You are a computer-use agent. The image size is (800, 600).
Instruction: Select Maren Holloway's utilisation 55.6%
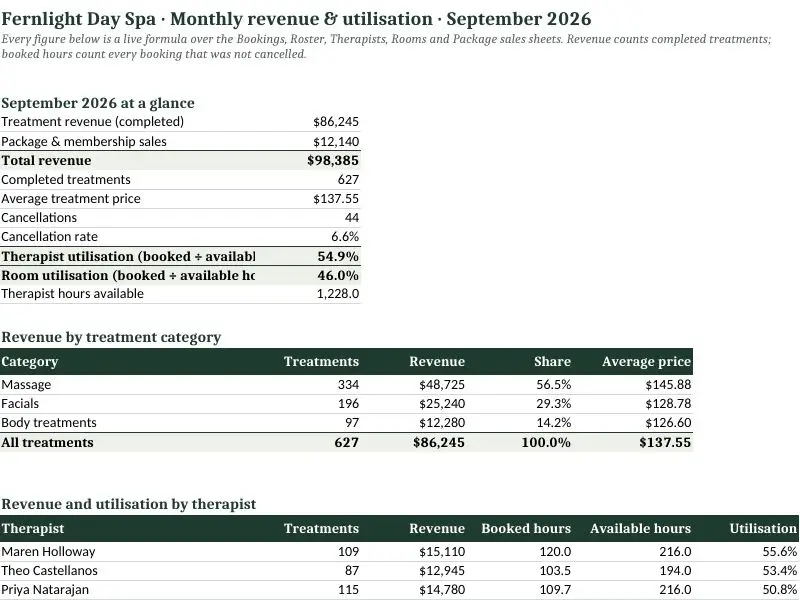(780, 552)
